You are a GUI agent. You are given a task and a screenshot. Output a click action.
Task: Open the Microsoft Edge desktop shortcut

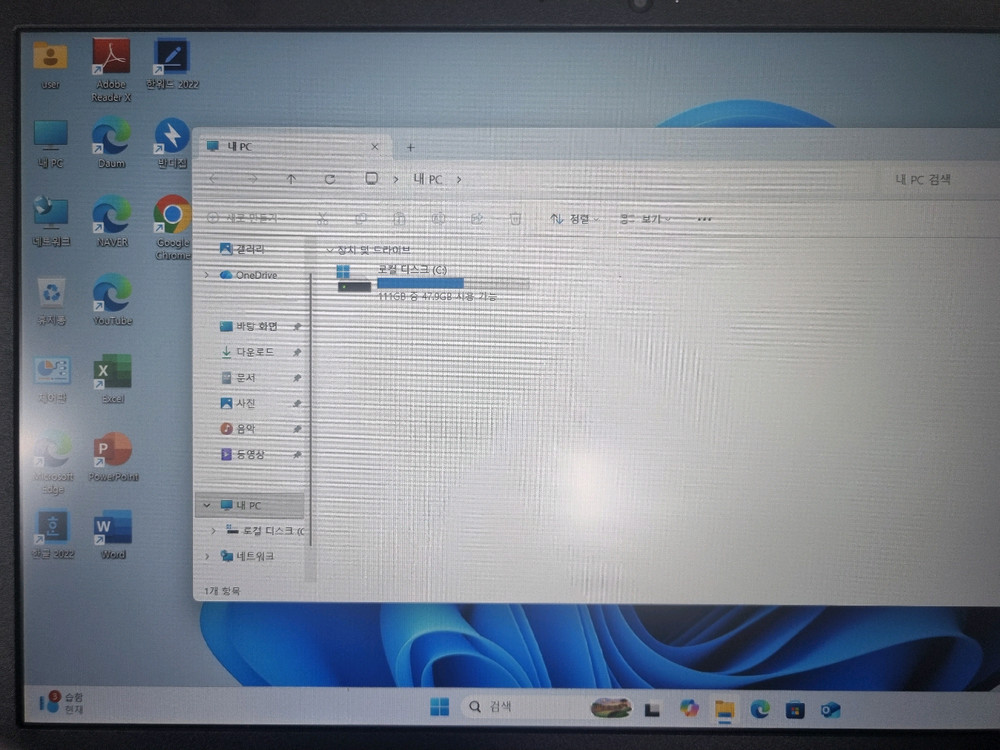tap(53, 463)
